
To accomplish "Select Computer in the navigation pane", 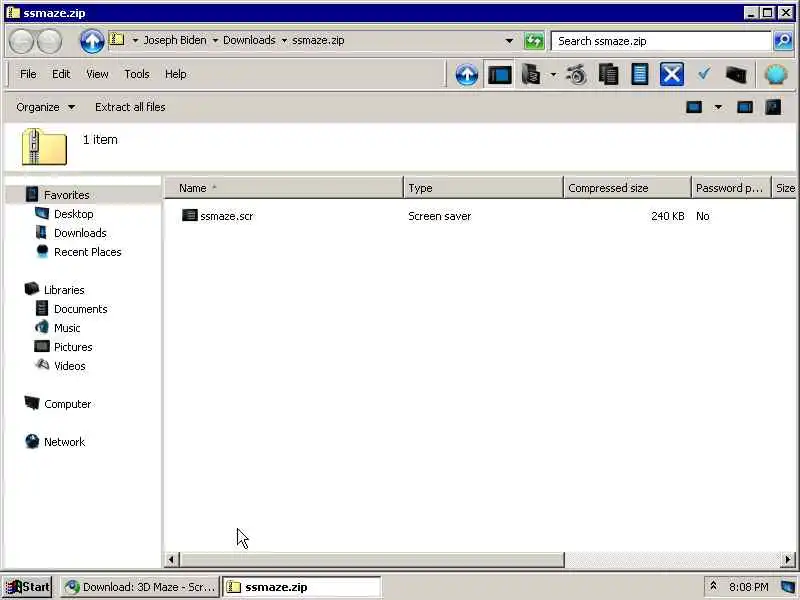I will tap(67, 404).
